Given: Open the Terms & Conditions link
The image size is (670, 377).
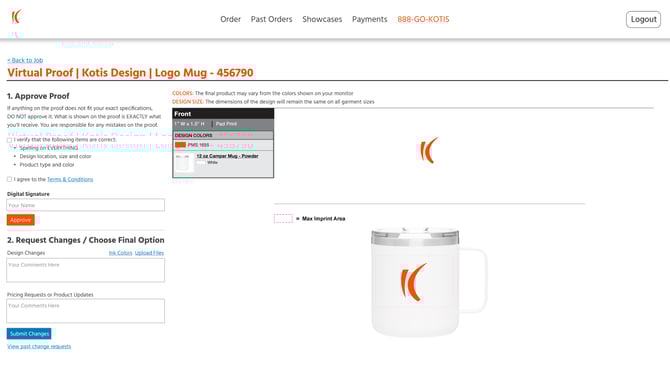Looking at the screenshot, I should tap(70, 179).
